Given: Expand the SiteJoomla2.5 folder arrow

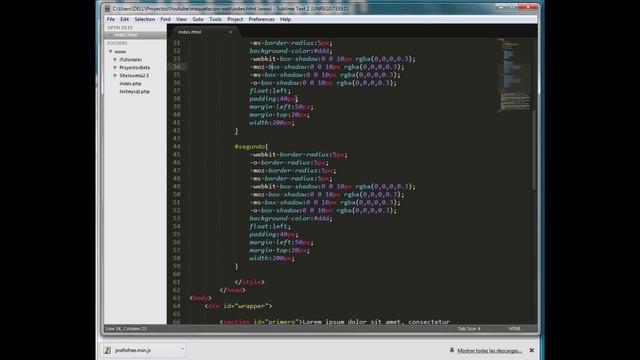Looking at the screenshot, I should (115, 76).
